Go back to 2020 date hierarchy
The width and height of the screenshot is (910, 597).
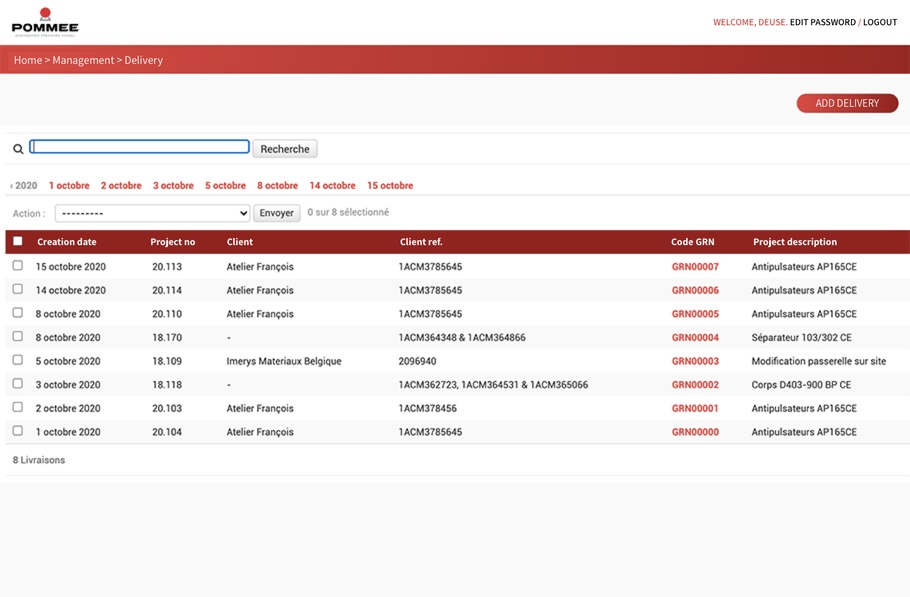[24, 186]
